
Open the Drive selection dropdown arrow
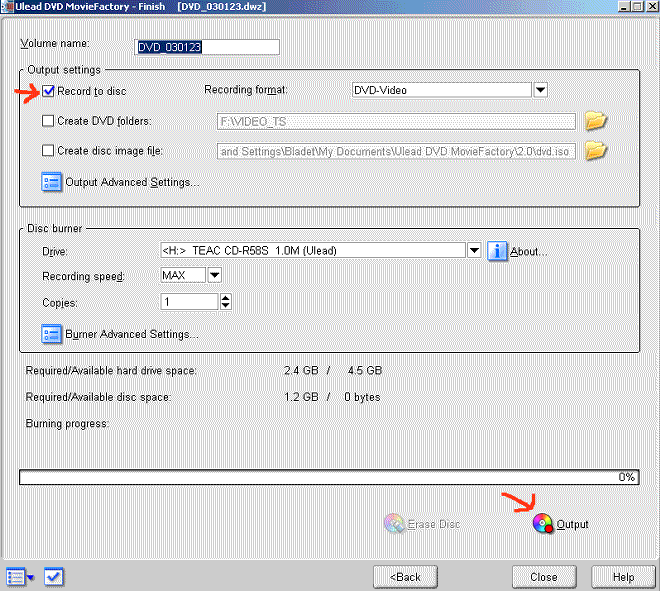(x=474, y=250)
